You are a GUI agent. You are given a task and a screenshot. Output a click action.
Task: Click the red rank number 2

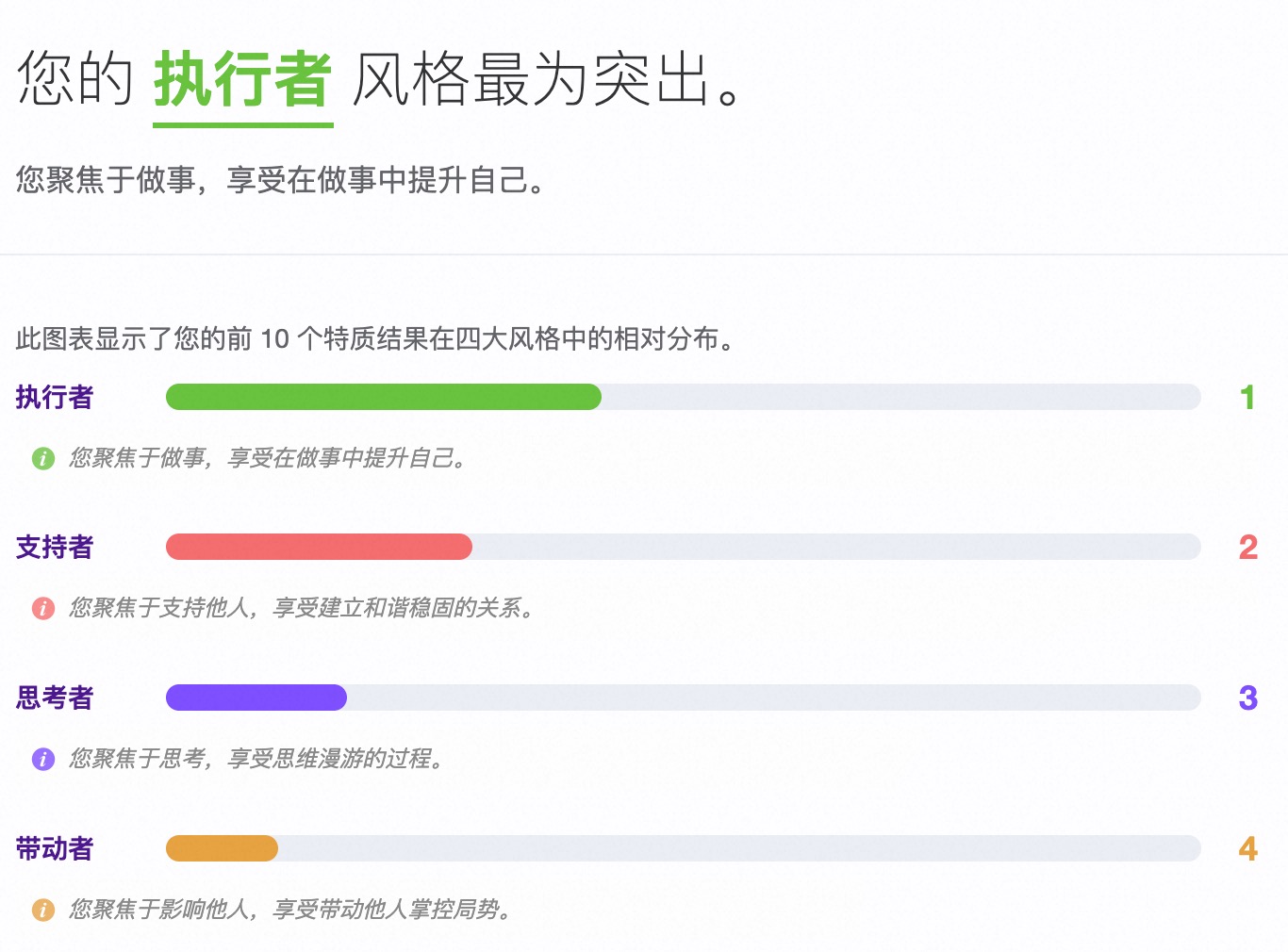pyautogui.click(x=1247, y=548)
